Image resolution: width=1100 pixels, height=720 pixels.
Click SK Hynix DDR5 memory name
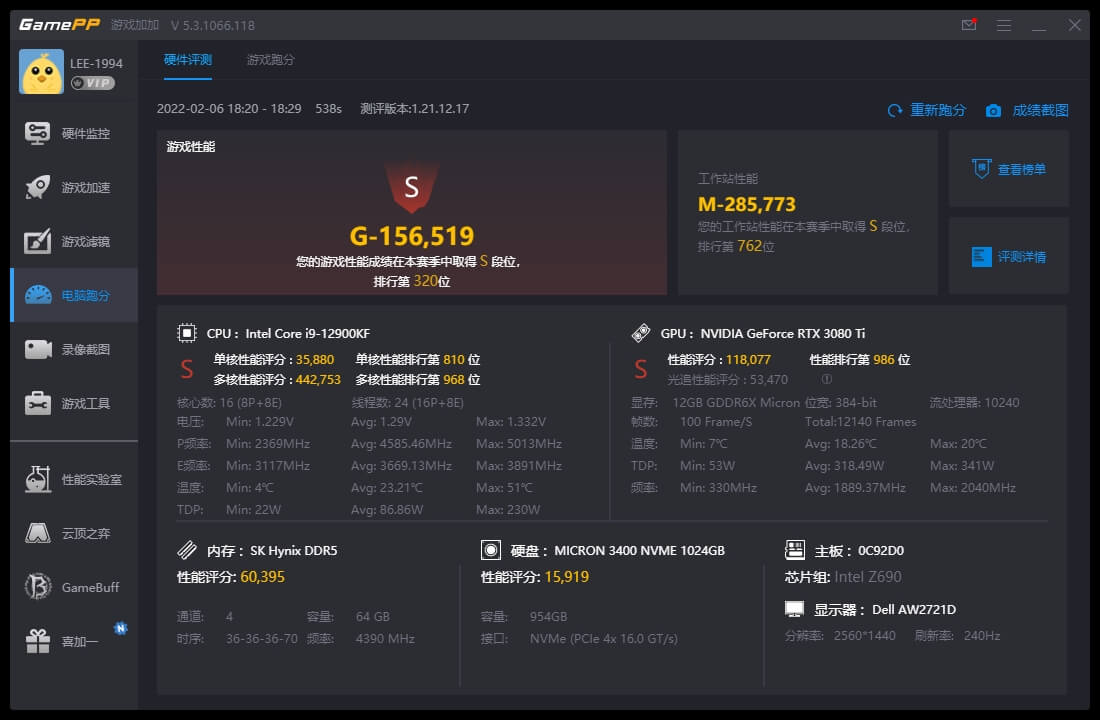[x=294, y=550]
